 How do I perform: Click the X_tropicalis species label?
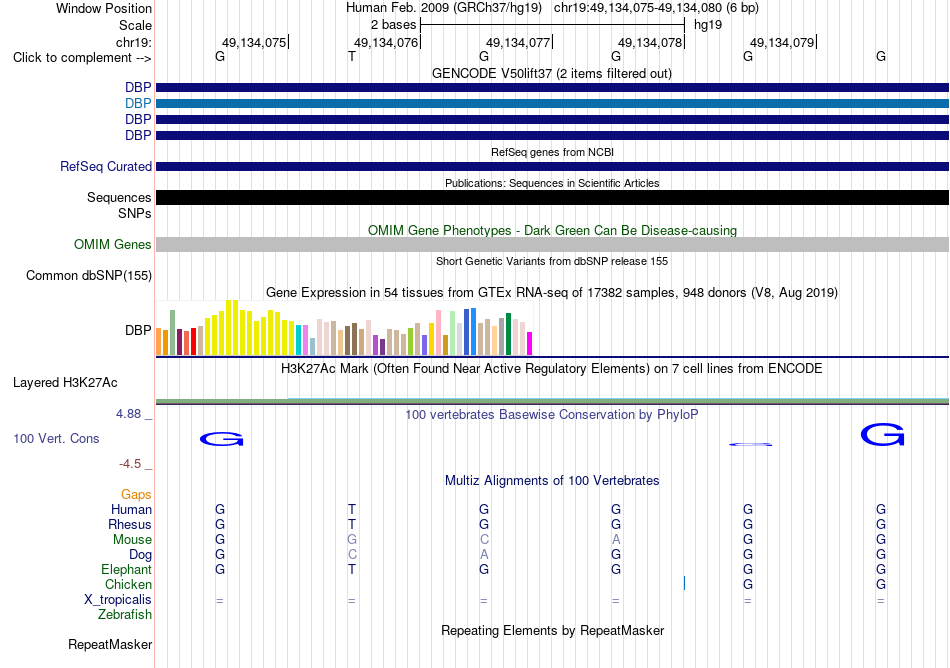tap(118, 600)
